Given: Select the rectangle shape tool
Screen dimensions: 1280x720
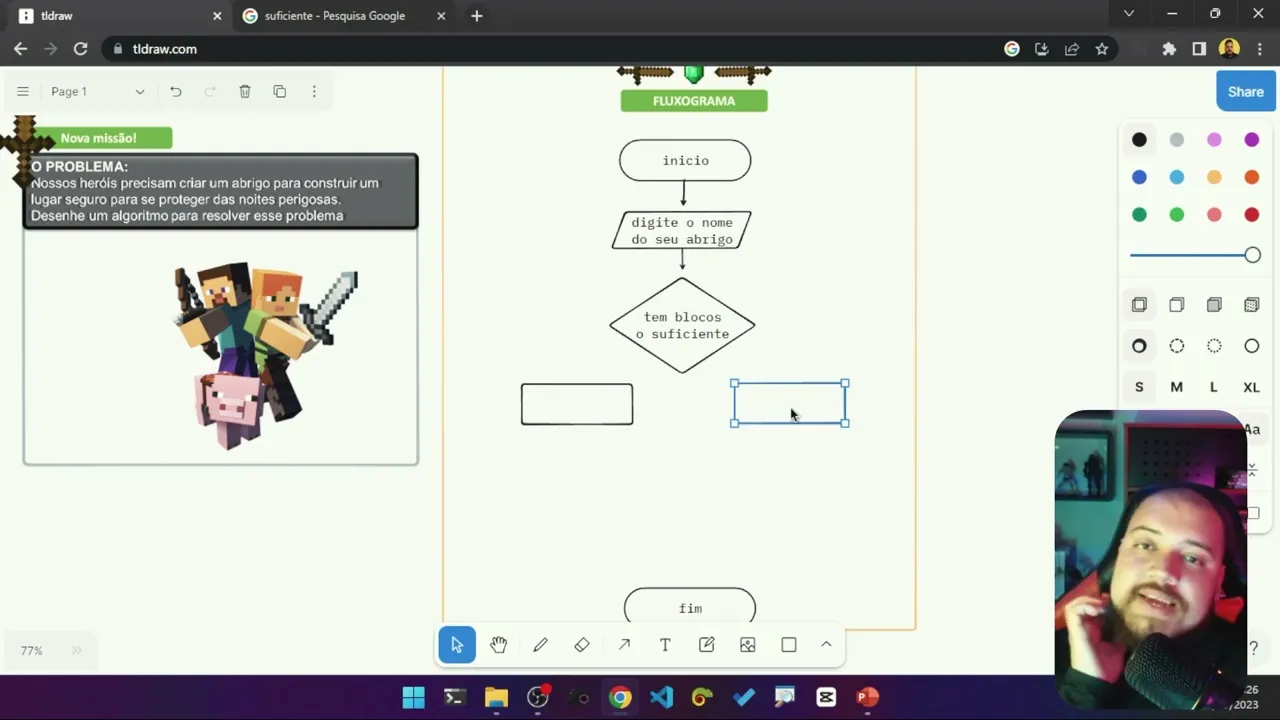Looking at the screenshot, I should pos(789,645).
